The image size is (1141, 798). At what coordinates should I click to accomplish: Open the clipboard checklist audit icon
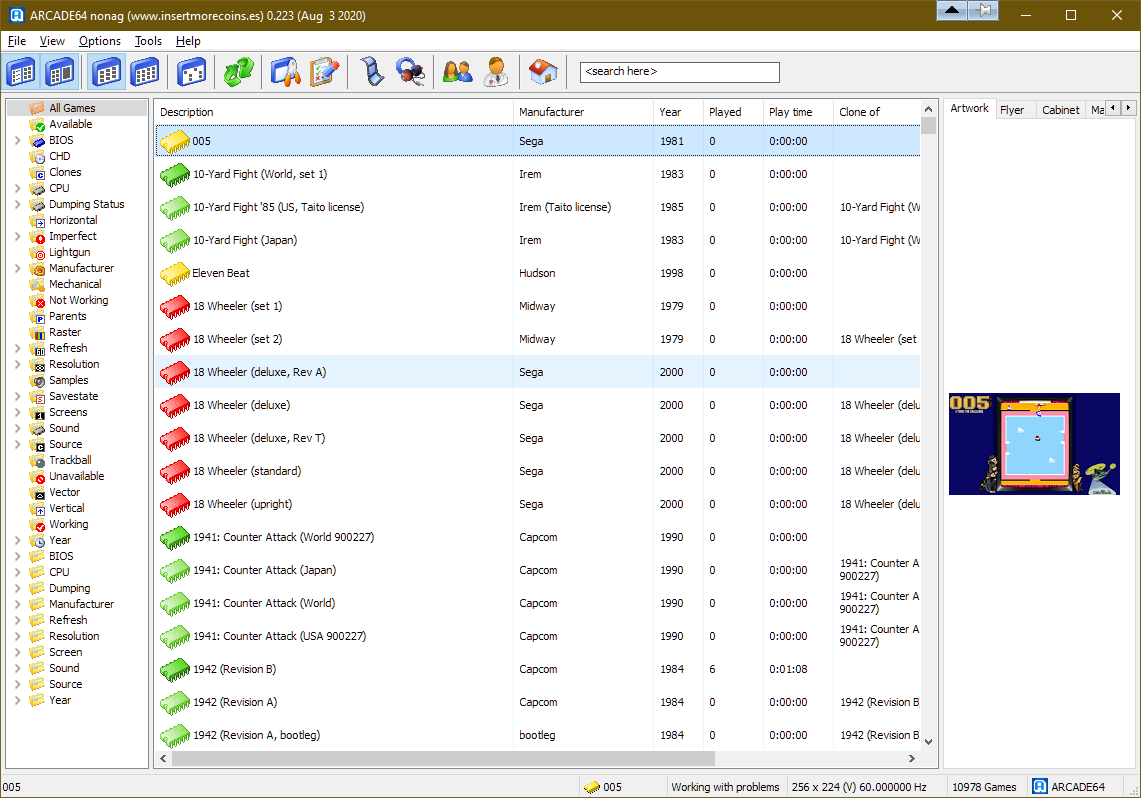click(x=325, y=72)
